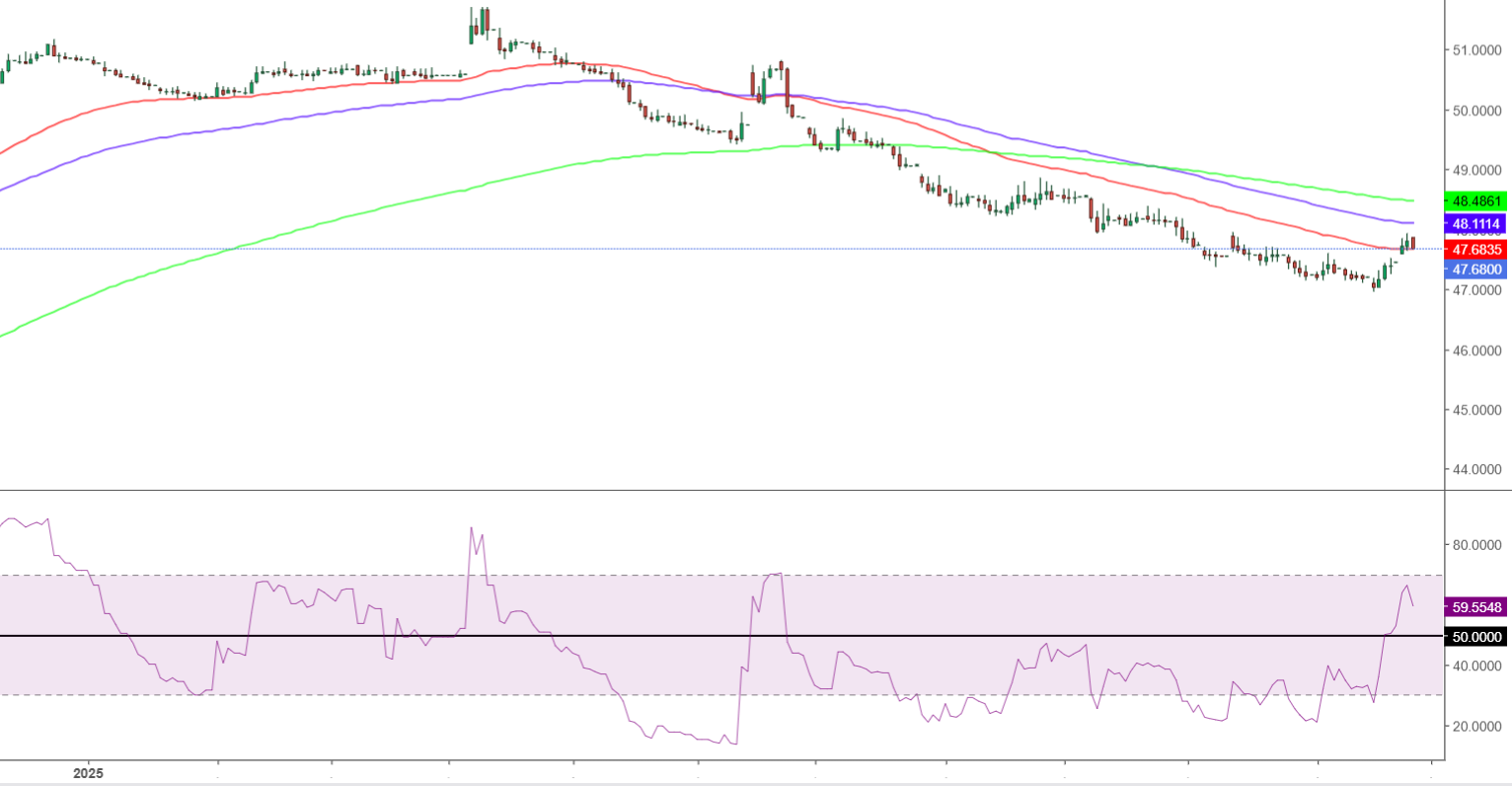Click the red 47.6835 moving average label
The height and width of the screenshot is (786, 1512).
(1475, 250)
